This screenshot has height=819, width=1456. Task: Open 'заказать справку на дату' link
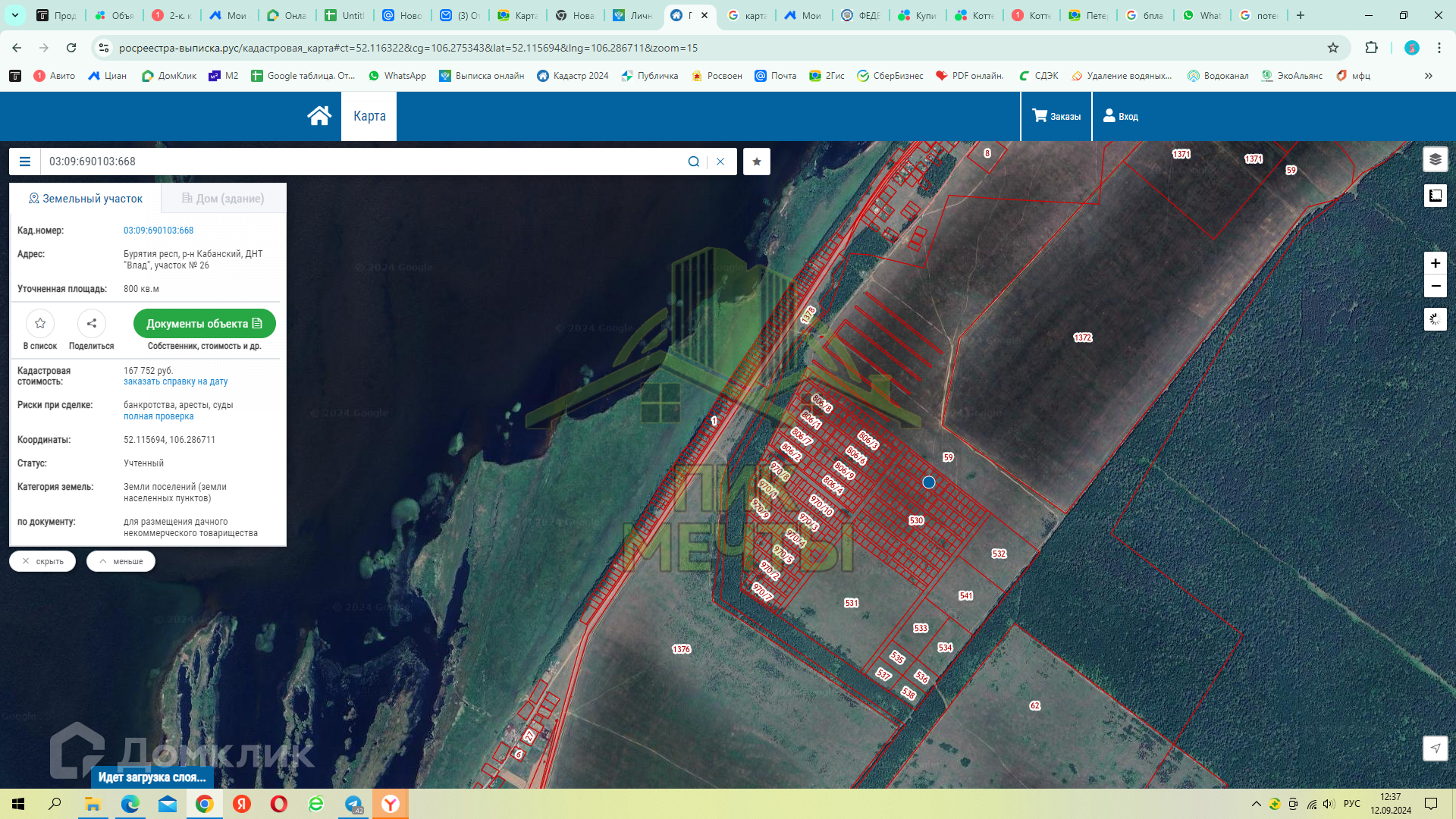(175, 381)
